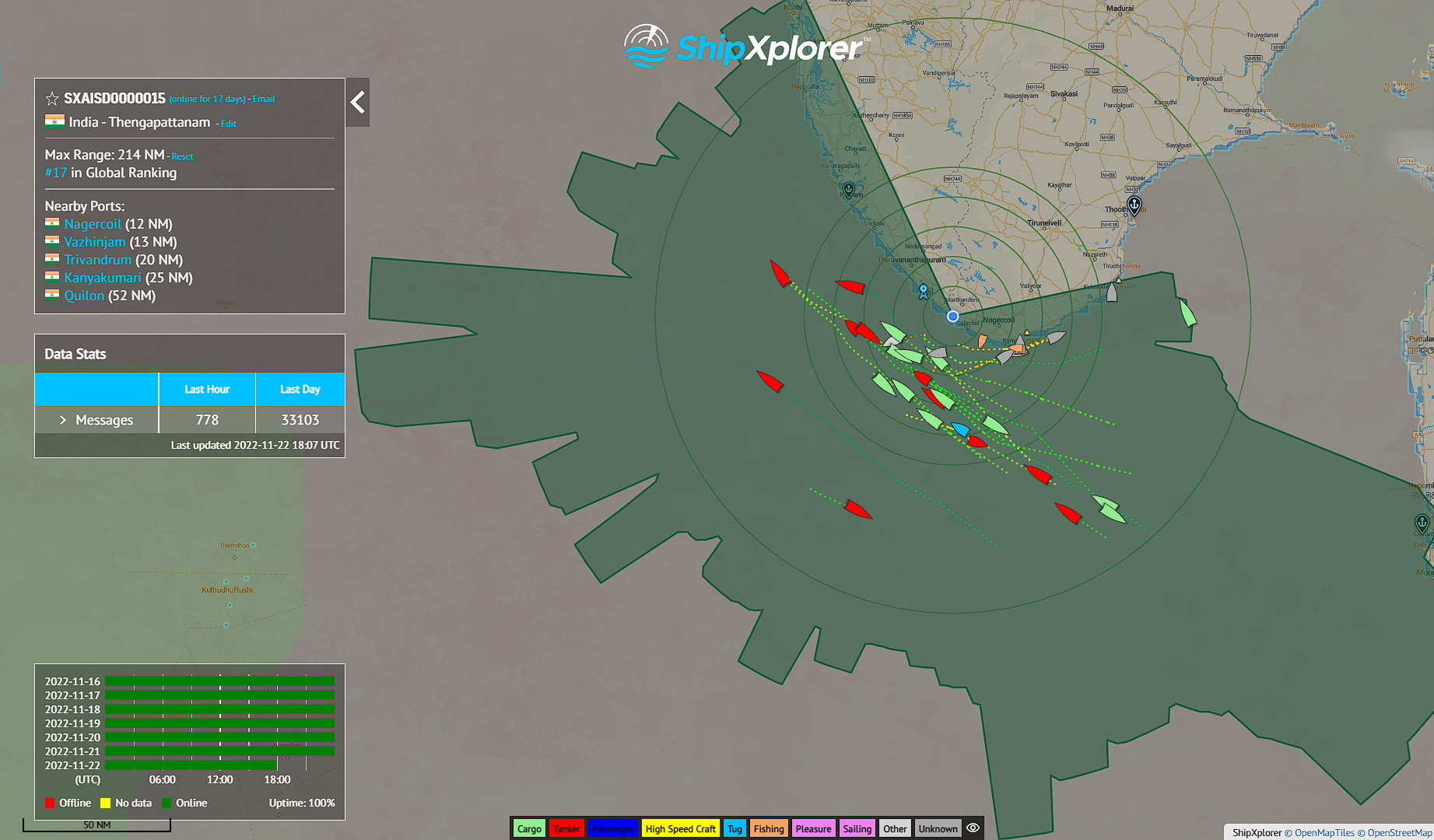
Task: Click the blue tug vessel icon
Action: (961, 429)
